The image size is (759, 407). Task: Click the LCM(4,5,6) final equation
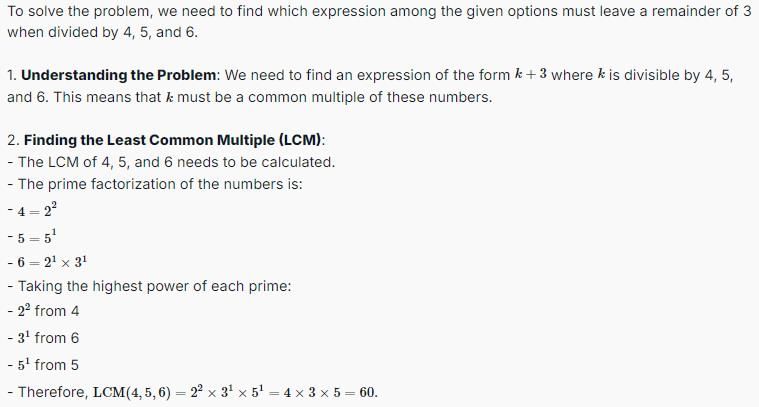(x=235, y=392)
